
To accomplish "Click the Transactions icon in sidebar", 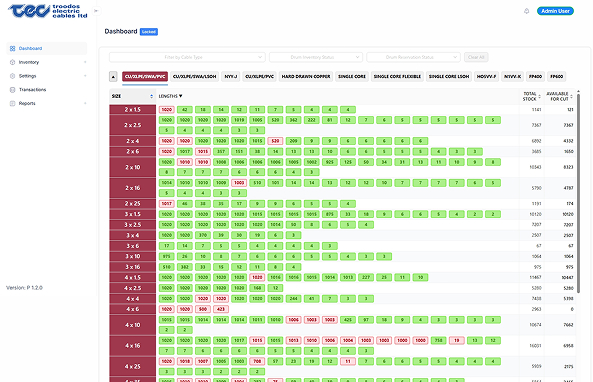I will (x=12, y=90).
